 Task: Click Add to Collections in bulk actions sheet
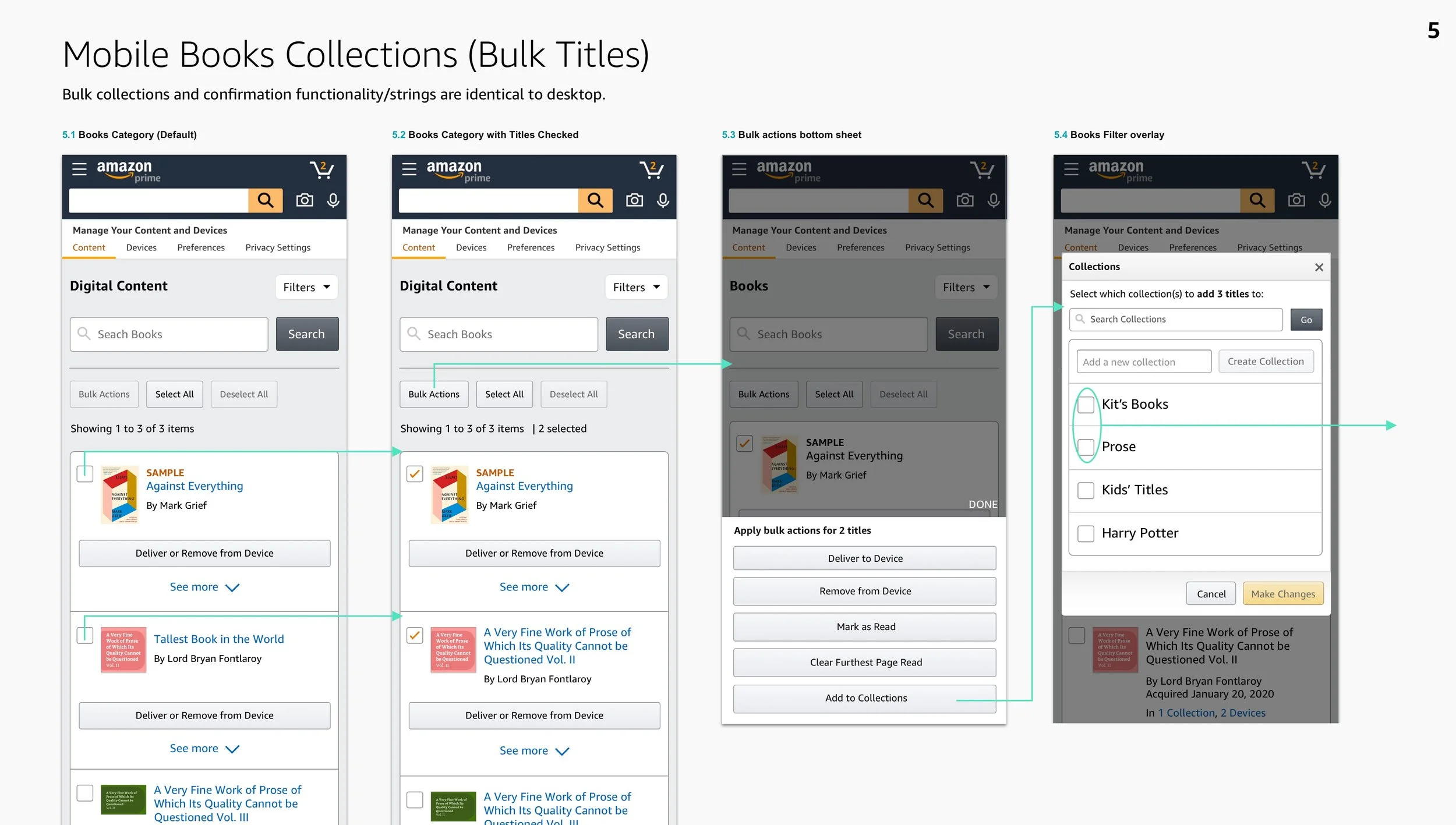point(865,698)
